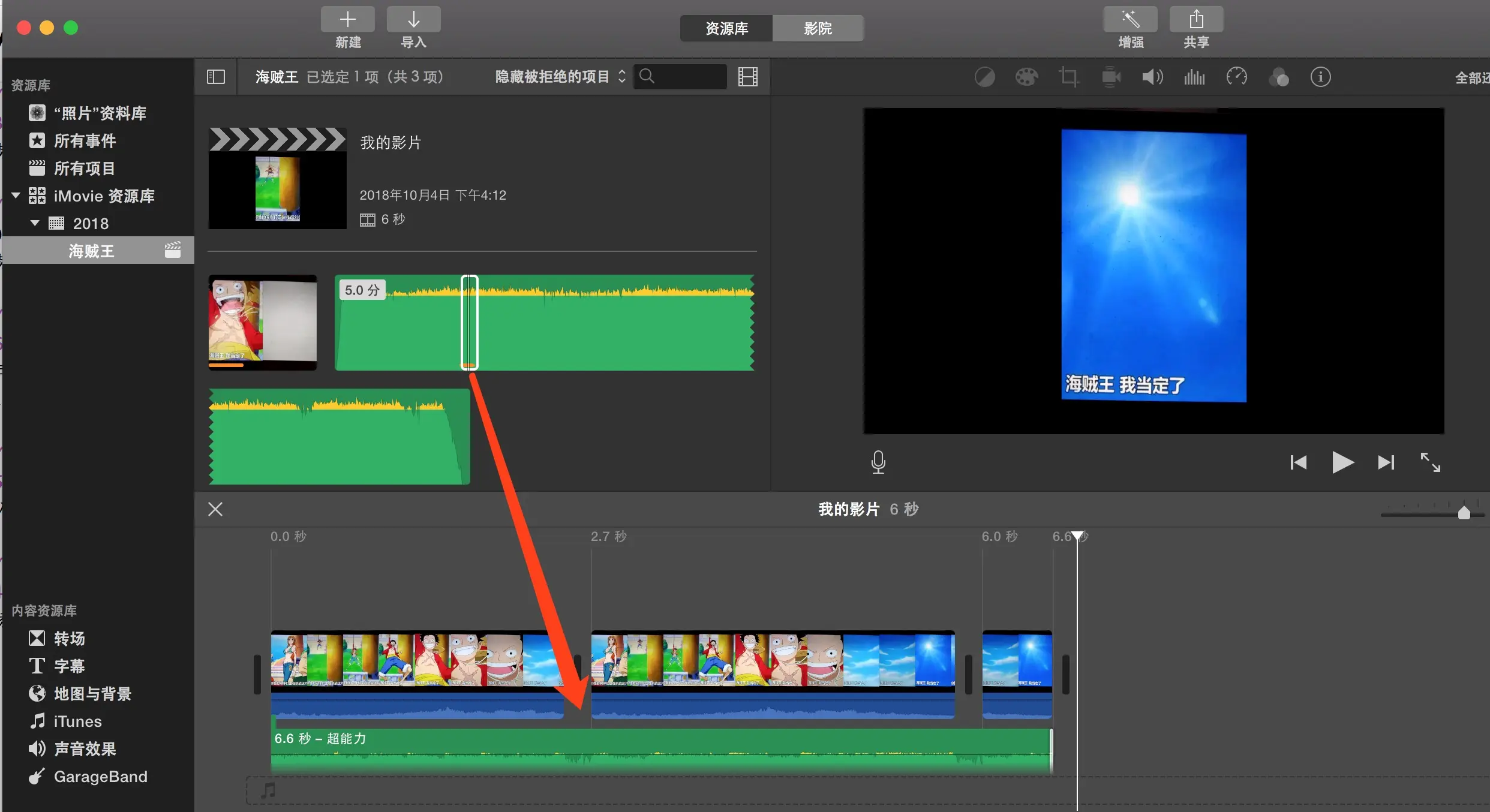
Task: Open the color correction palette
Action: pyautogui.click(x=1026, y=77)
